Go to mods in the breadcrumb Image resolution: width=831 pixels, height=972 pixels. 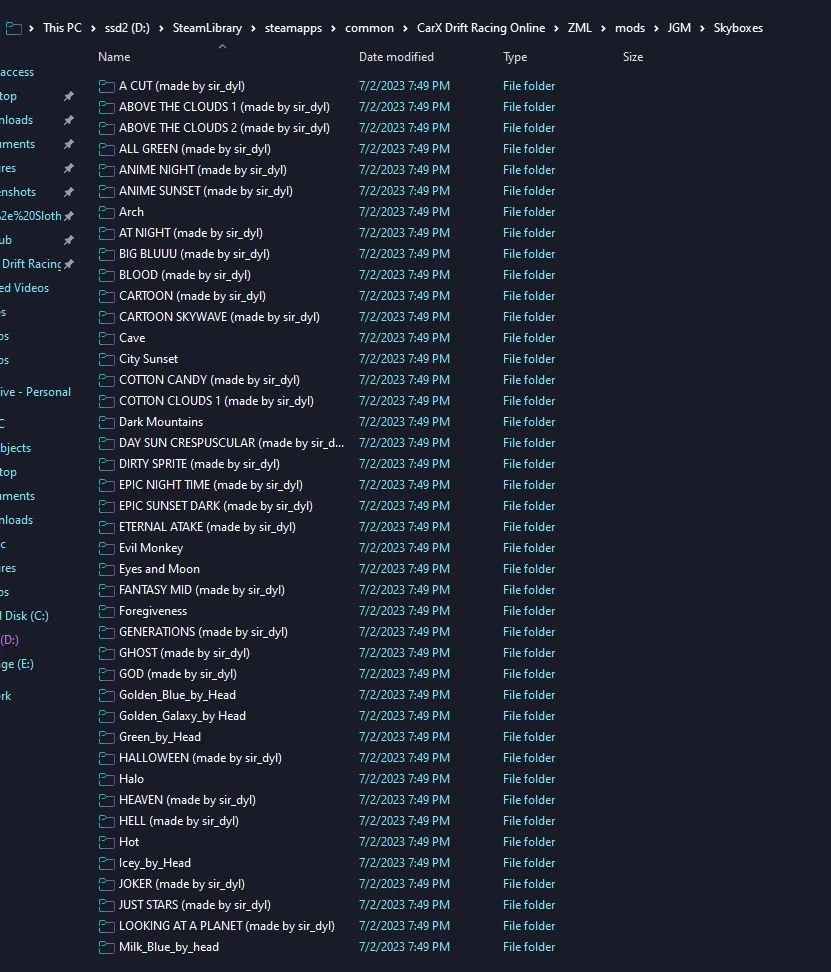(x=630, y=28)
